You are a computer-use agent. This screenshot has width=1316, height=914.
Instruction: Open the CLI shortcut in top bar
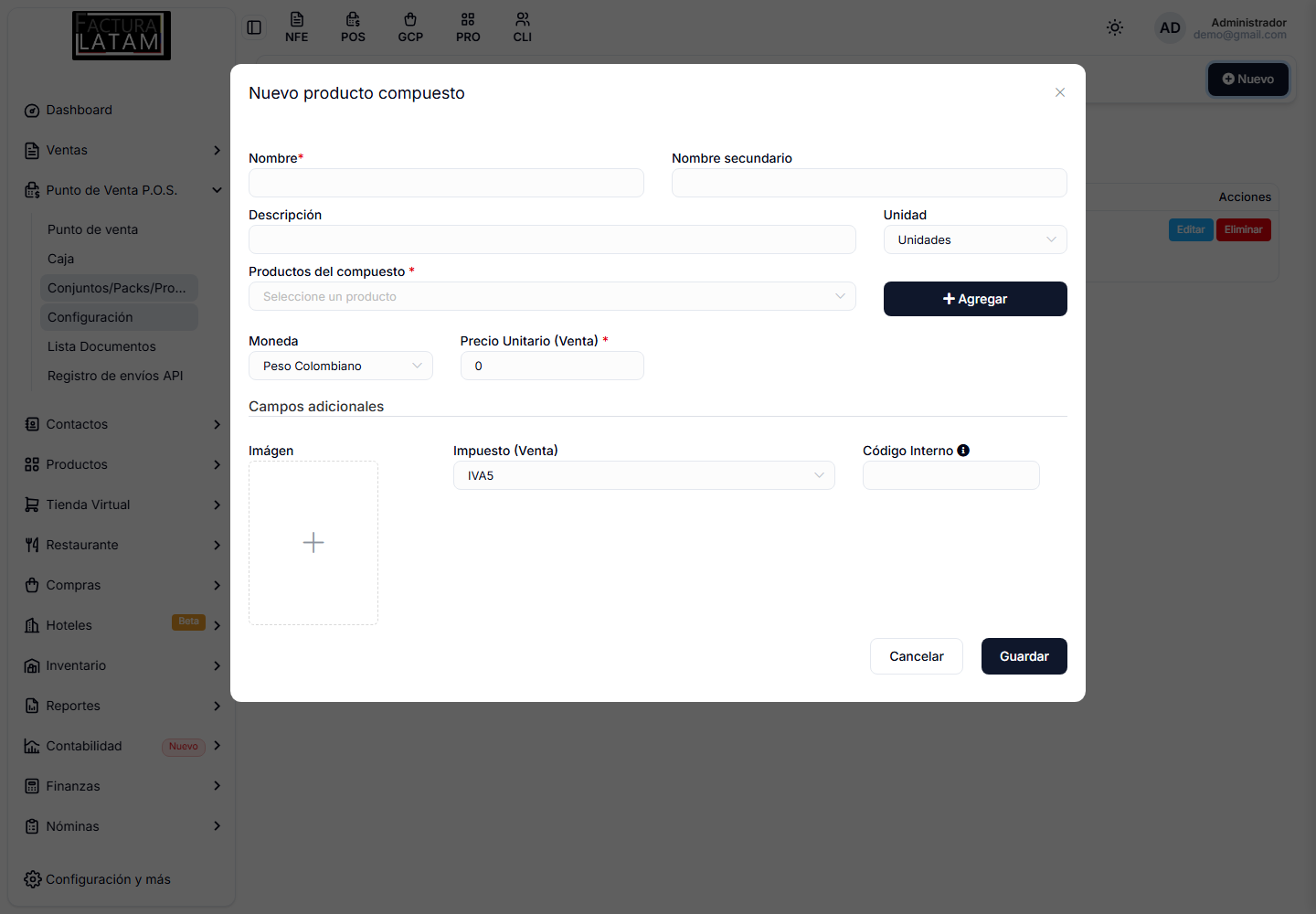tap(523, 27)
